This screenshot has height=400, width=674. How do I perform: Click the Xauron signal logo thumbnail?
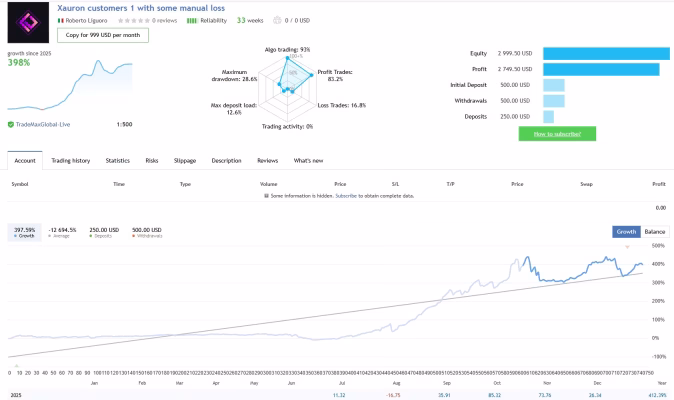28,22
